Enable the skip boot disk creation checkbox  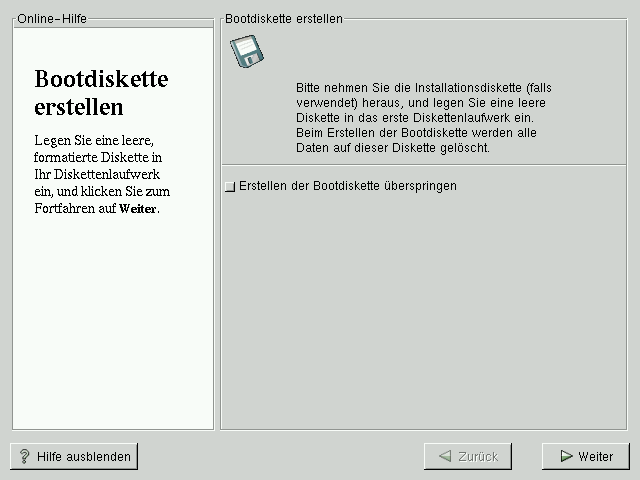231,186
